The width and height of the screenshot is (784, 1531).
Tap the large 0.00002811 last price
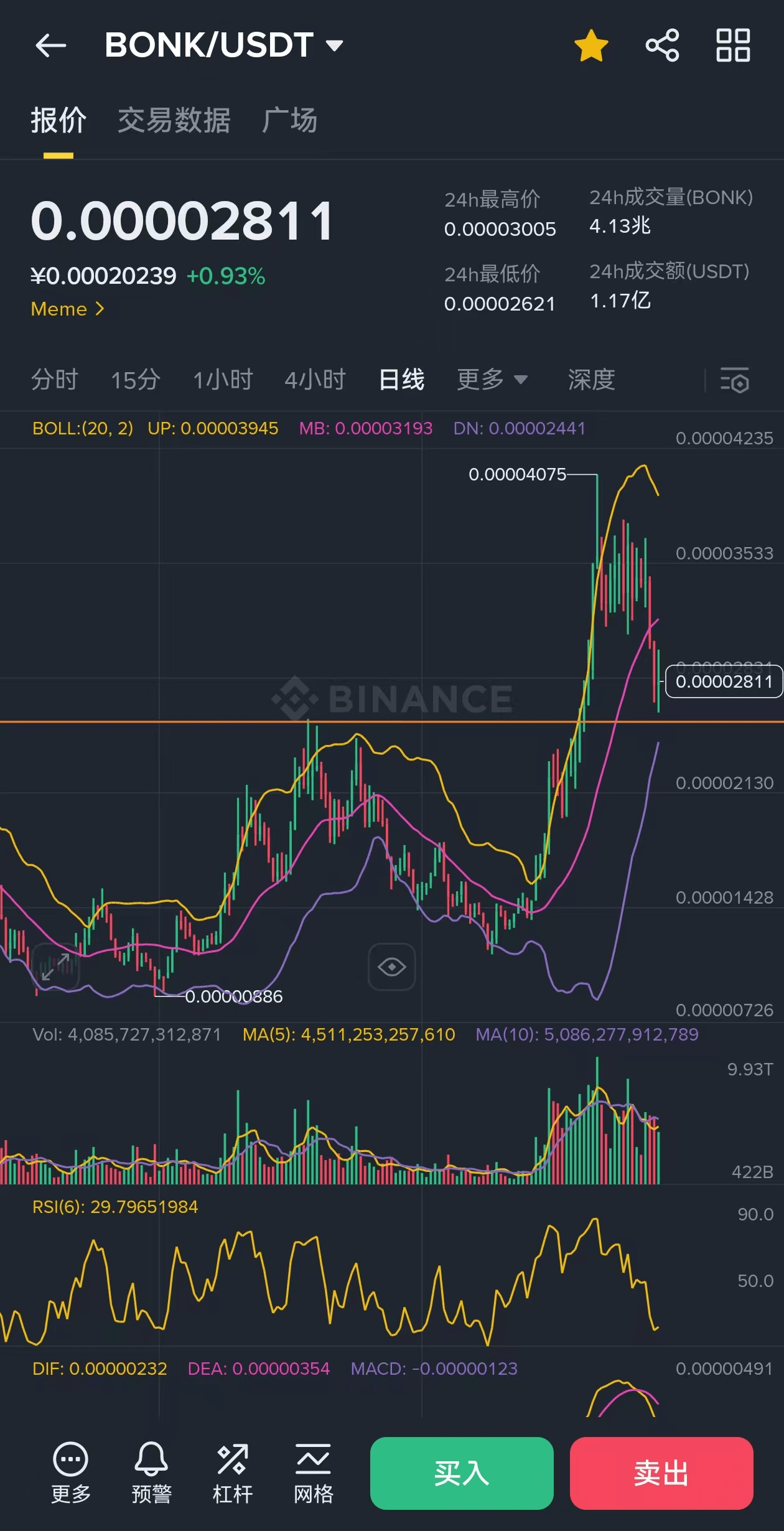pyautogui.click(x=182, y=221)
